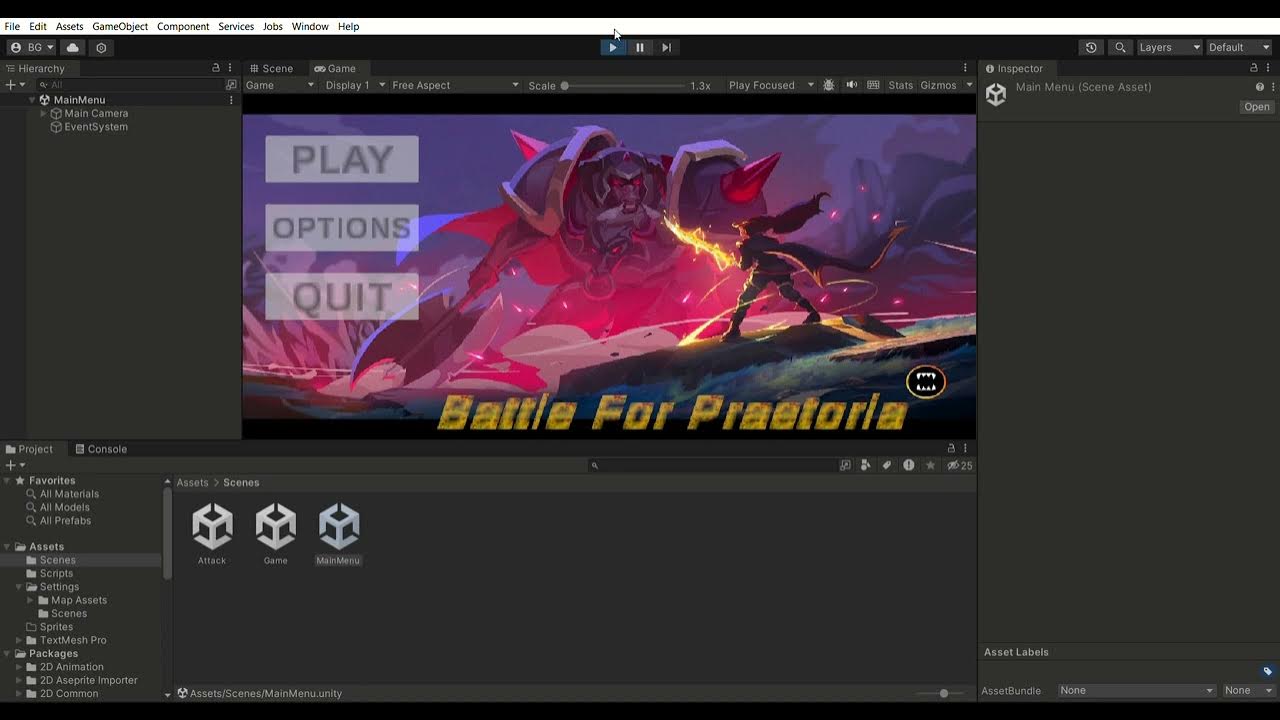
Task: Click the Step frame button
Action: 667,47
